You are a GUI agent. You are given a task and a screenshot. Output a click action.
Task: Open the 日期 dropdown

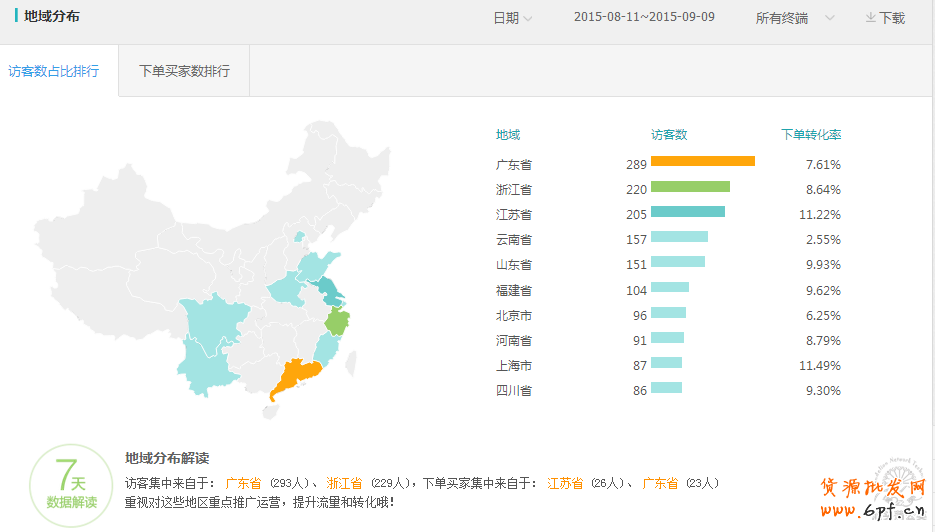pyautogui.click(x=512, y=18)
